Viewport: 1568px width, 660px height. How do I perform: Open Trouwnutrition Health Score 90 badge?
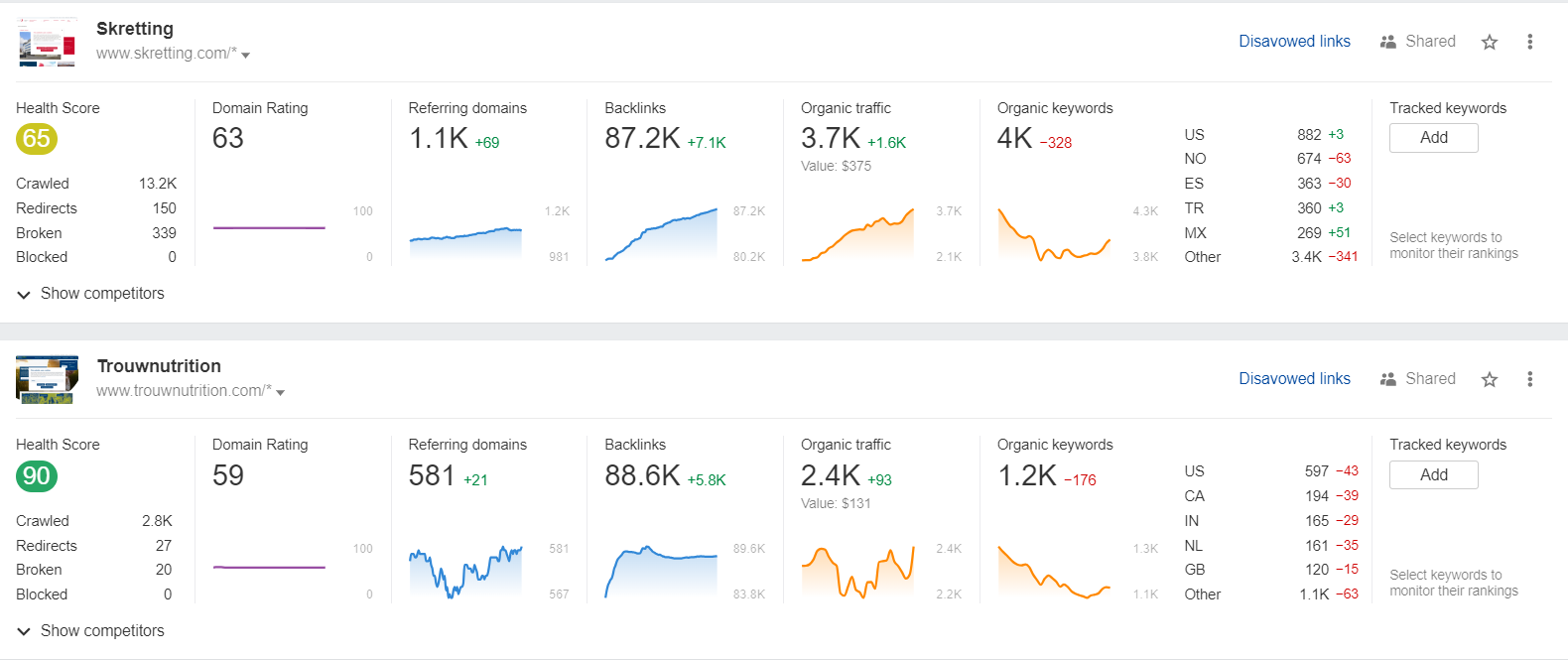click(37, 476)
